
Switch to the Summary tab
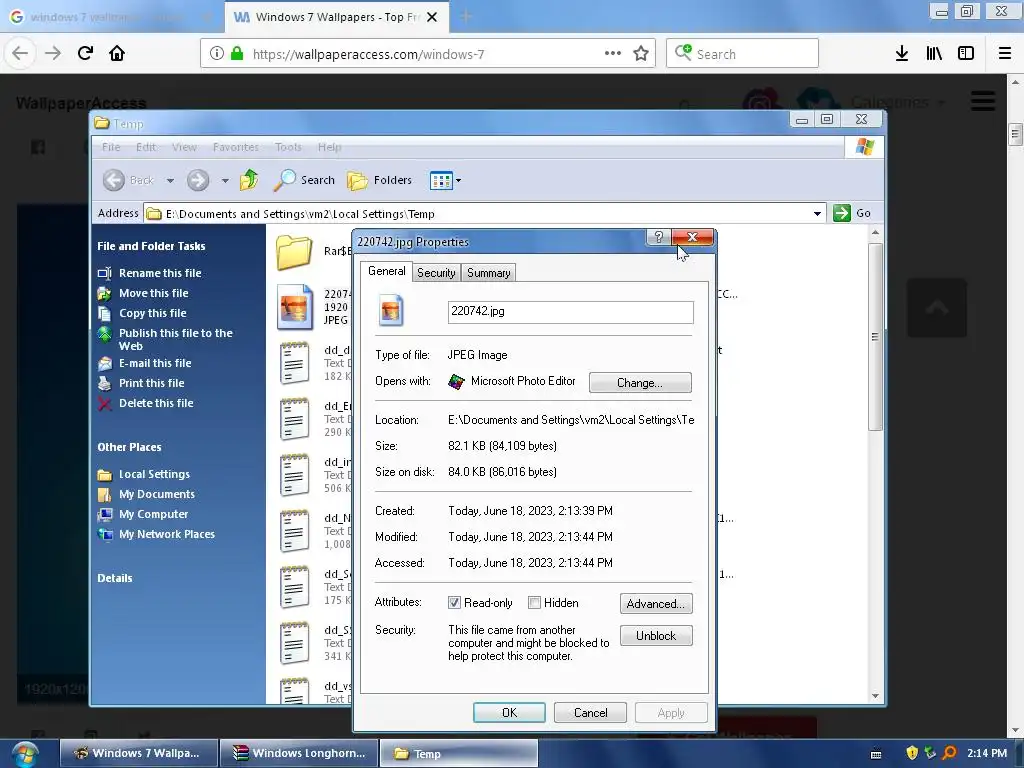click(488, 273)
